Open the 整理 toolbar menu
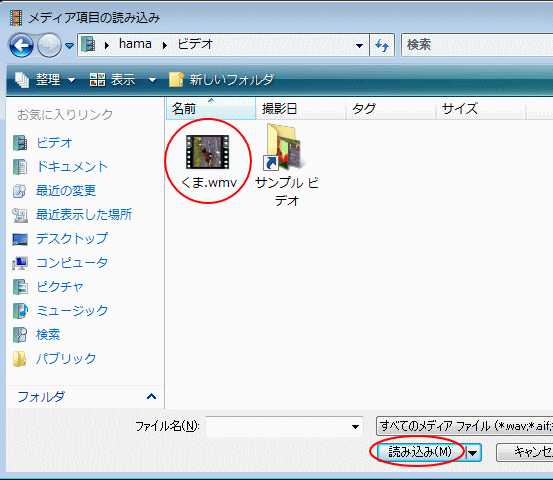This screenshot has width=553, height=480. tap(45, 80)
